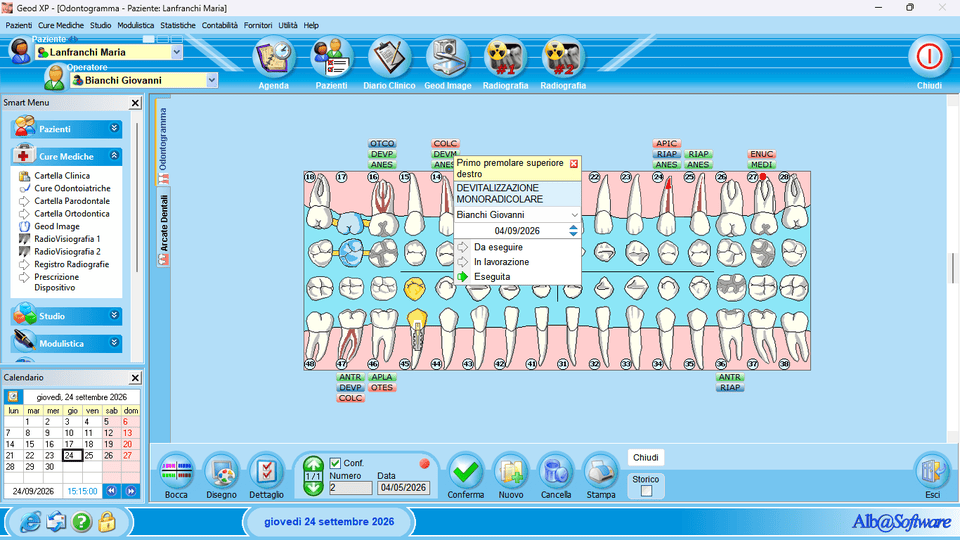Expand the Studio smart menu section
This screenshot has width=960, height=540.
click(x=114, y=315)
